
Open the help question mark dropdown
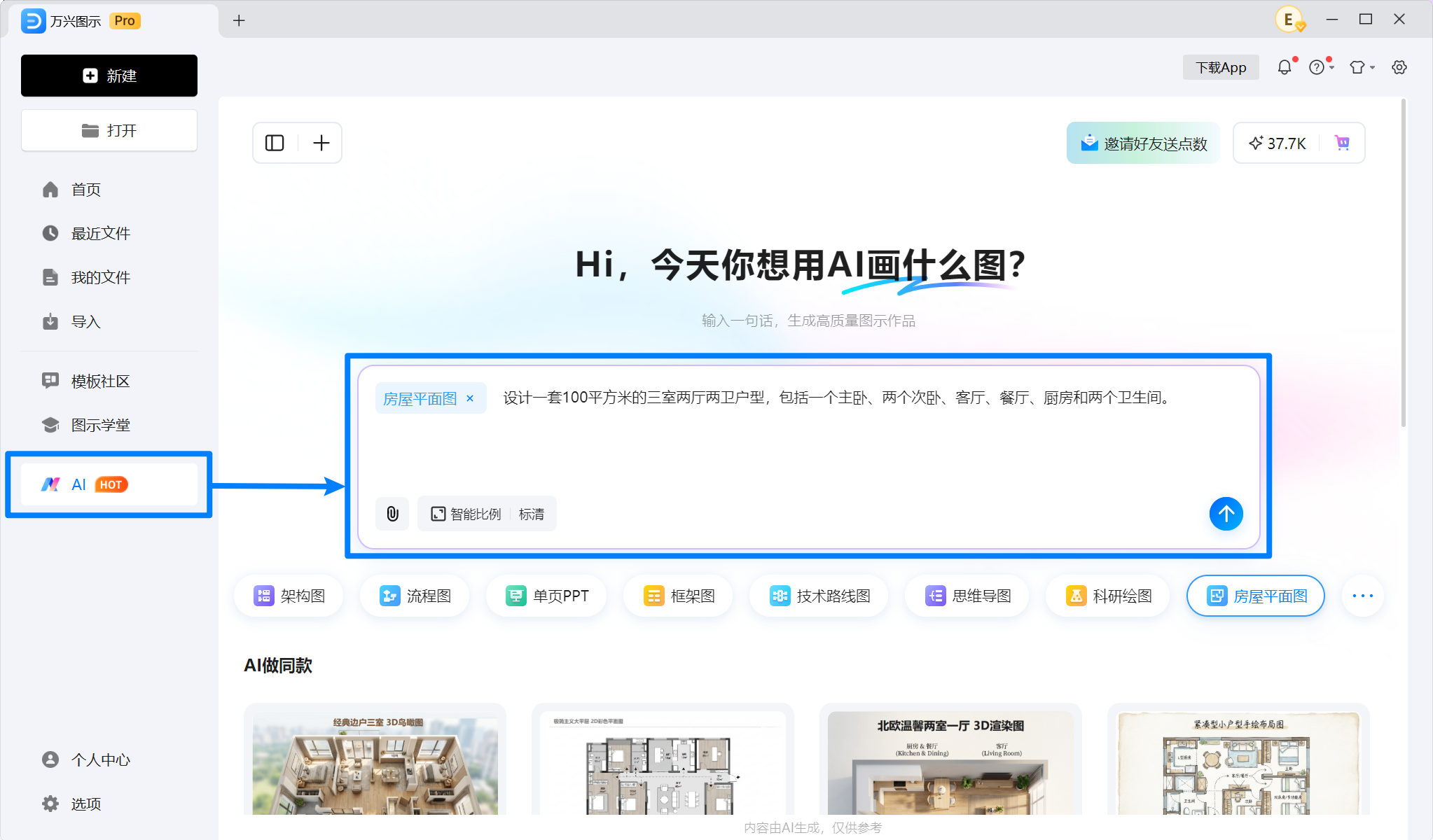tap(1321, 67)
